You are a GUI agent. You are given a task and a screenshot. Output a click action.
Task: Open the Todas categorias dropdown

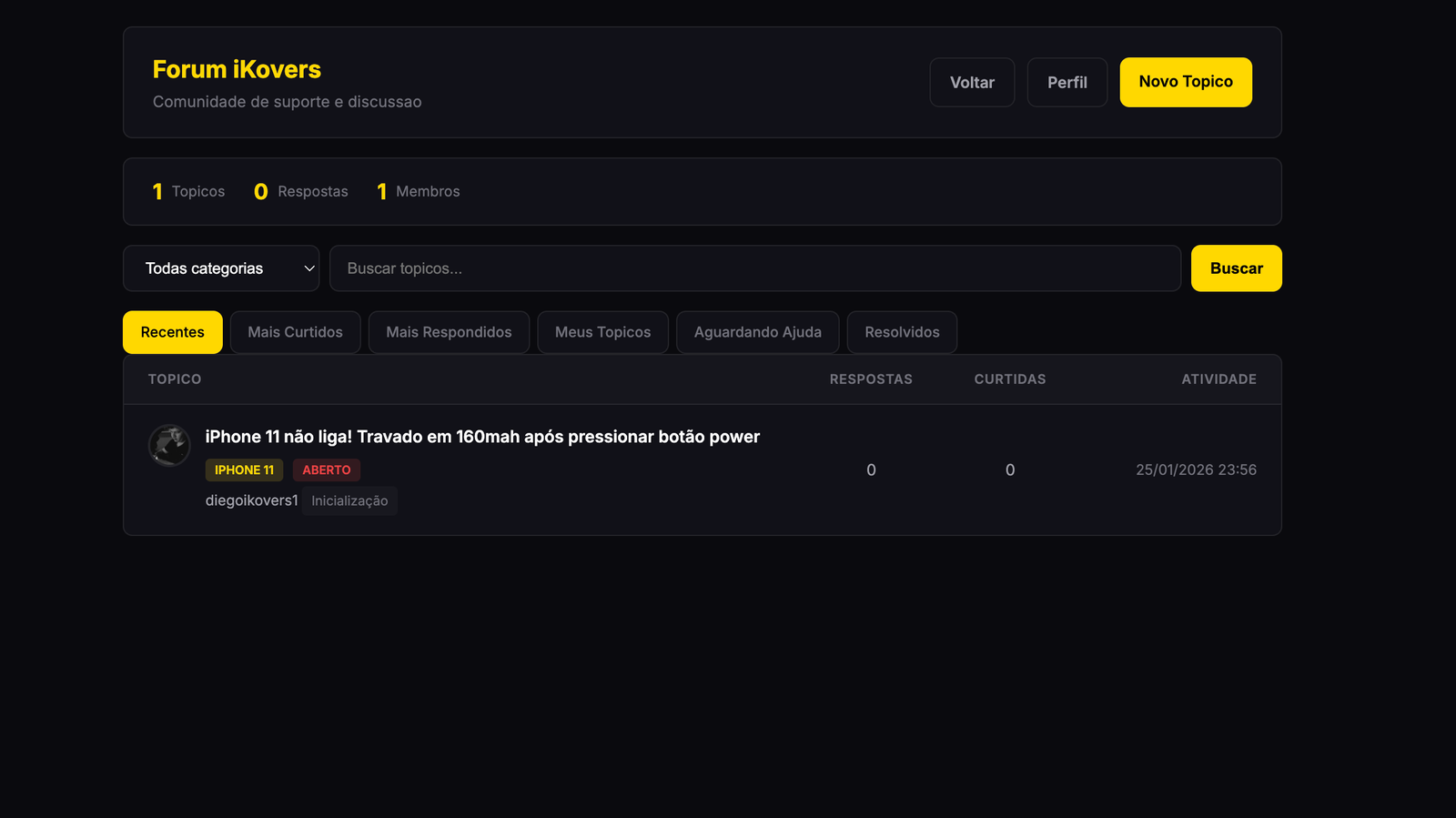pyautogui.click(x=221, y=268)
